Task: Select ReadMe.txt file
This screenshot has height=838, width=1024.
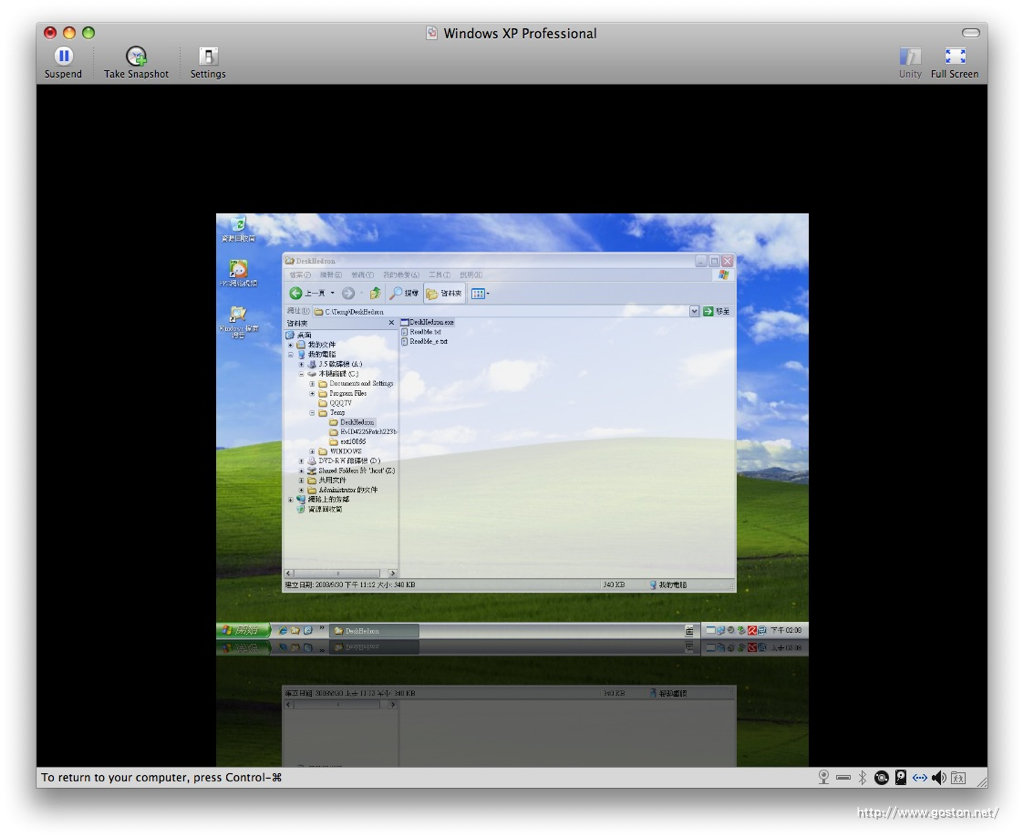Action: [x=421, y=332]
